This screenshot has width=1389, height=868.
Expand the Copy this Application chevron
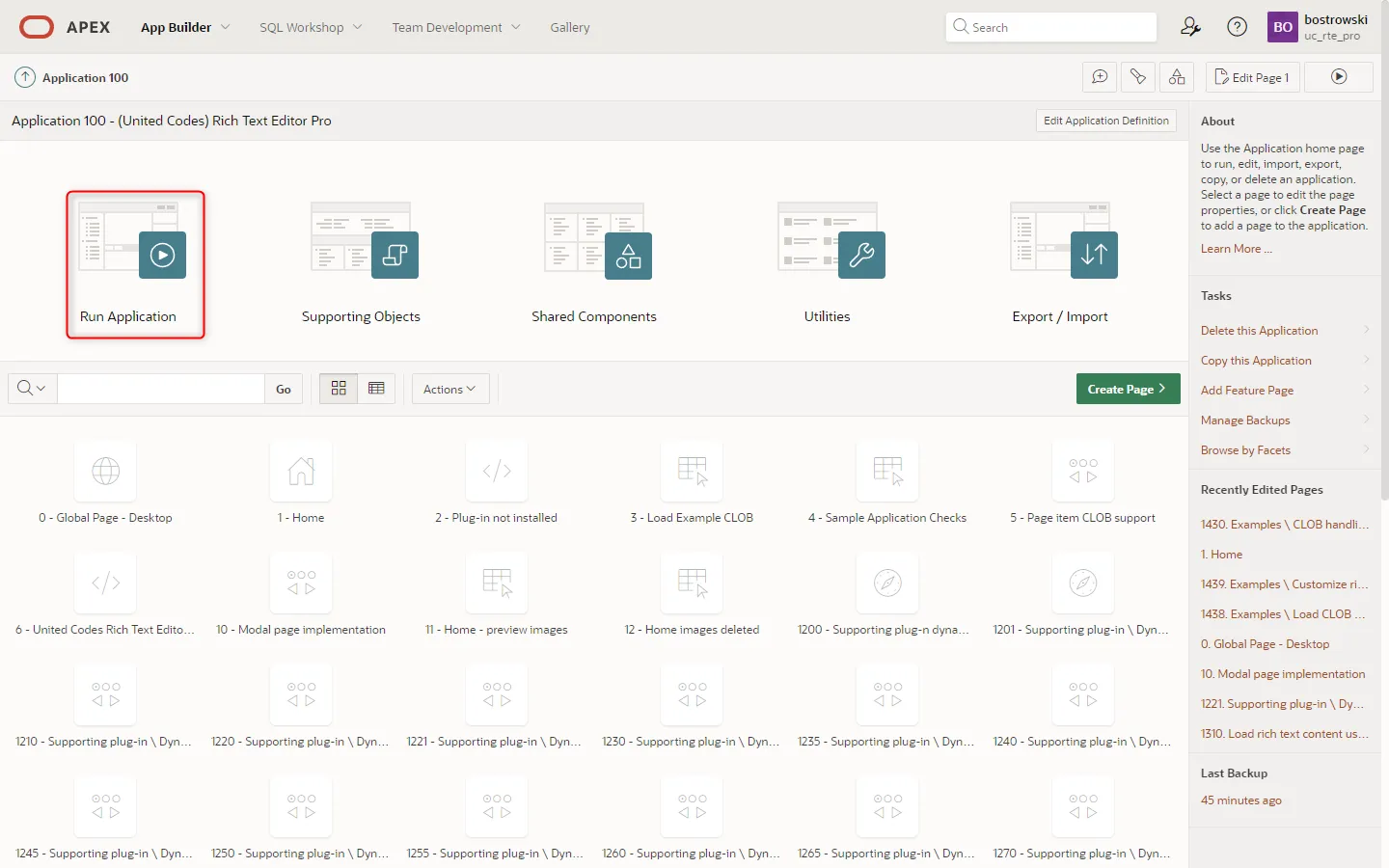coord(1366,360)
